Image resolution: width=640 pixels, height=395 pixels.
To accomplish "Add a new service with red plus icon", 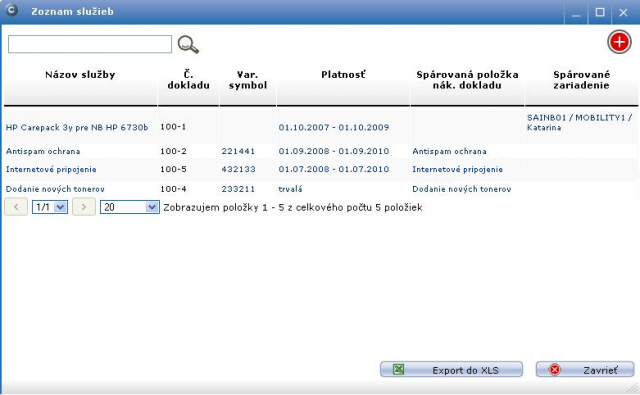I will click(619, 42).
